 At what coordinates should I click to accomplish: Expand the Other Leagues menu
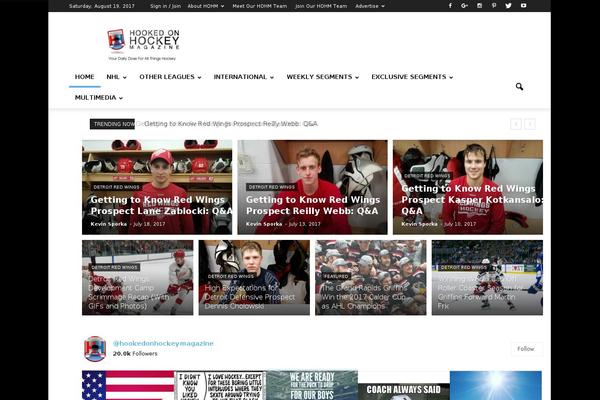pos(170,77)
